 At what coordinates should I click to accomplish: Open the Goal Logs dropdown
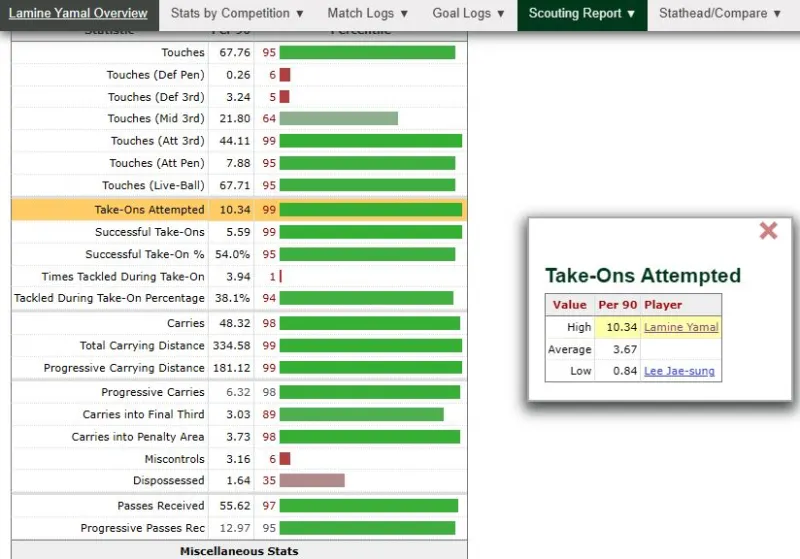(468, 14)
